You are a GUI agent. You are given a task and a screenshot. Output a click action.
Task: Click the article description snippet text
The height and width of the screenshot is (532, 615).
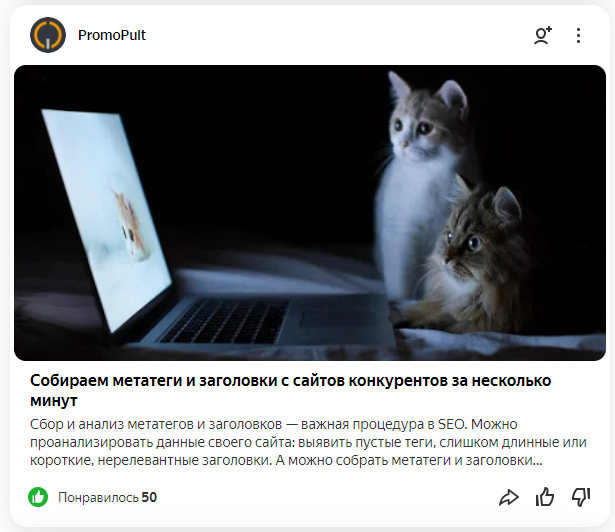(308, 442)
